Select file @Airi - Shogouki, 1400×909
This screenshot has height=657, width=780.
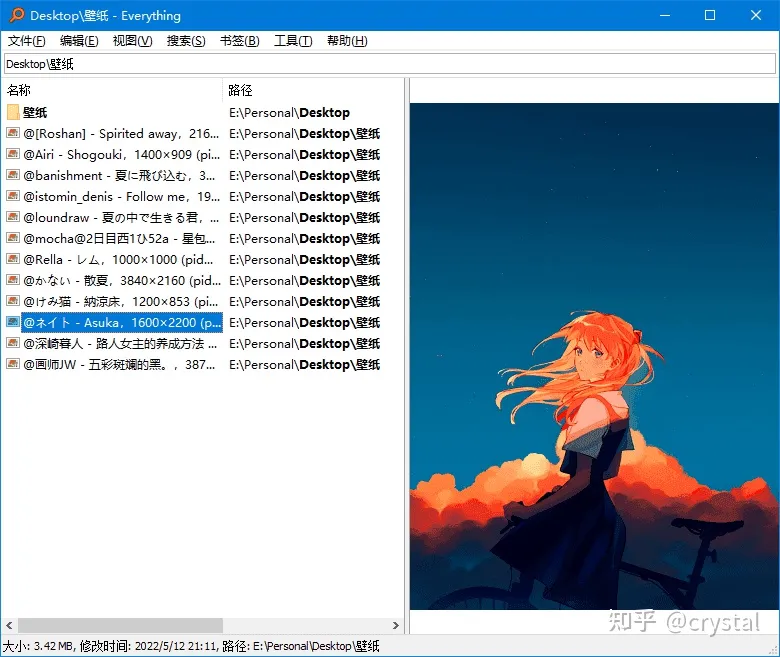point(121,155)
